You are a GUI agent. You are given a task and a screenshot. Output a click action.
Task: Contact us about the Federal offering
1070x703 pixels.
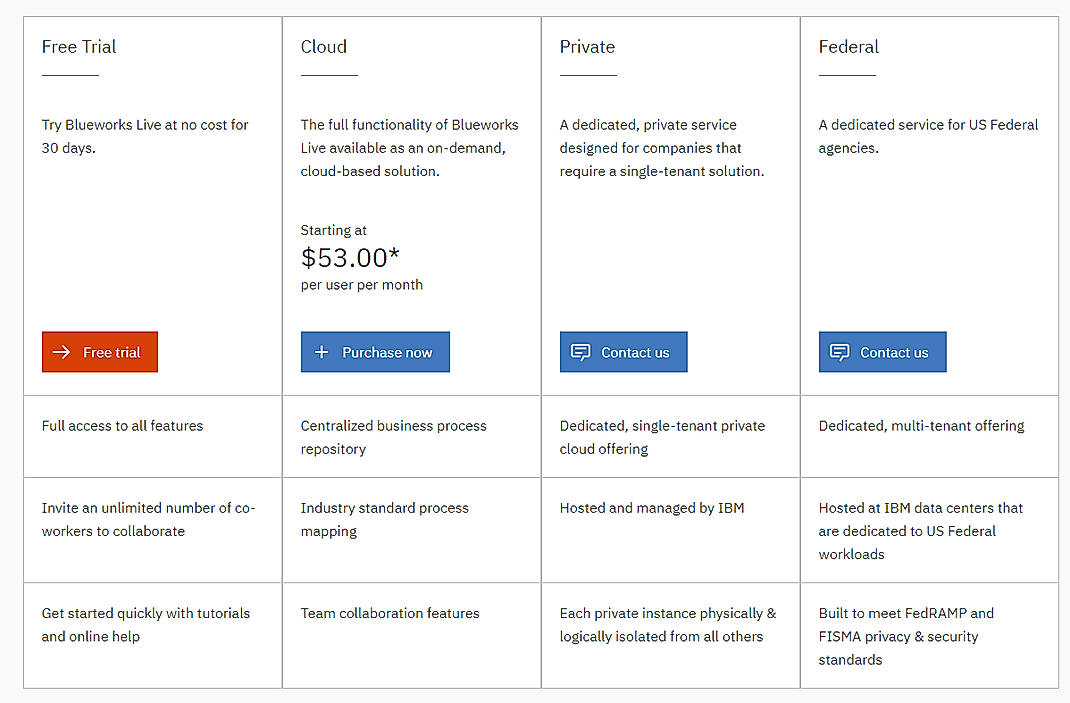(882, 352)
